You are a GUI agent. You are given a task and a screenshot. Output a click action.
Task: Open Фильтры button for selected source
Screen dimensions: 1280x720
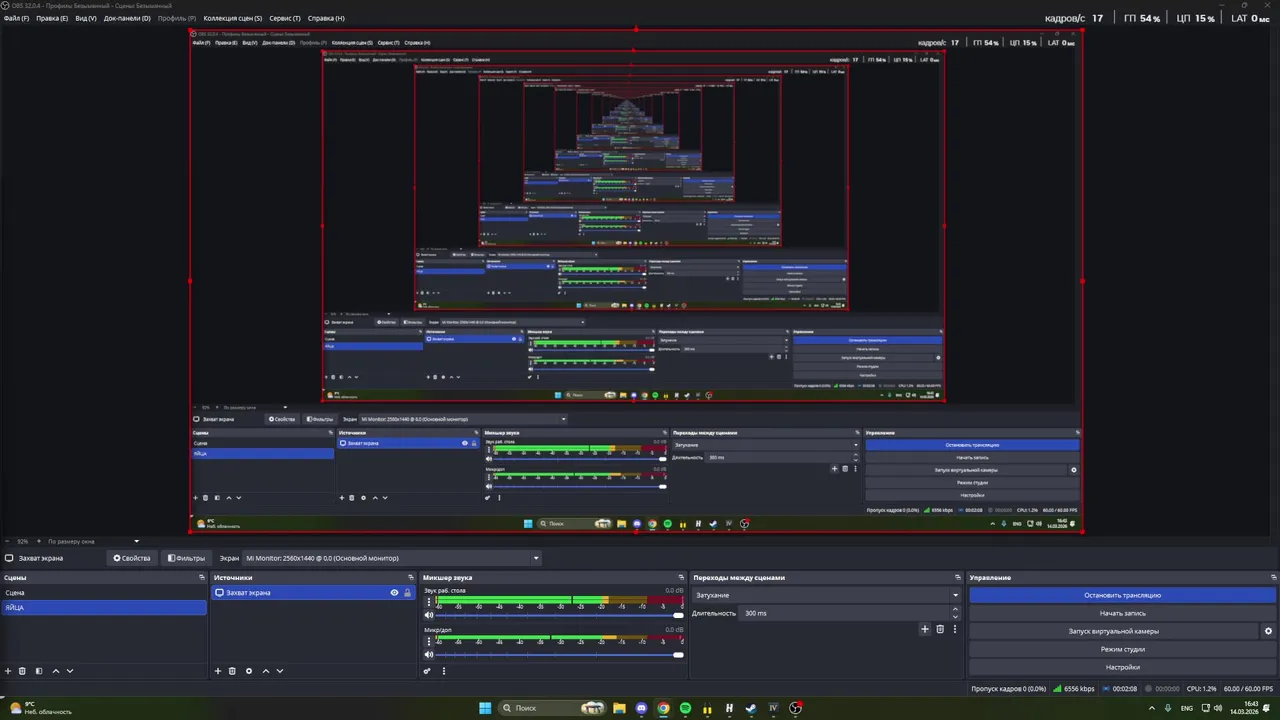pyautogui.click(x=186, y=558)
